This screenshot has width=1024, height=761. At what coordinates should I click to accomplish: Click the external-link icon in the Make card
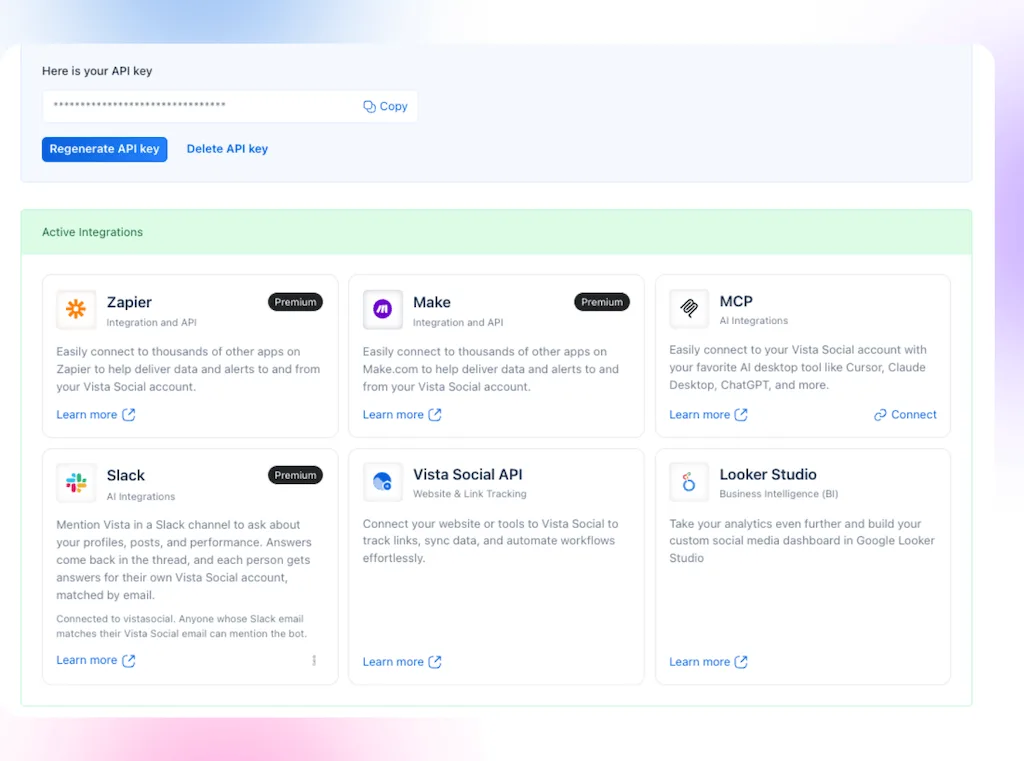point(435,415)
